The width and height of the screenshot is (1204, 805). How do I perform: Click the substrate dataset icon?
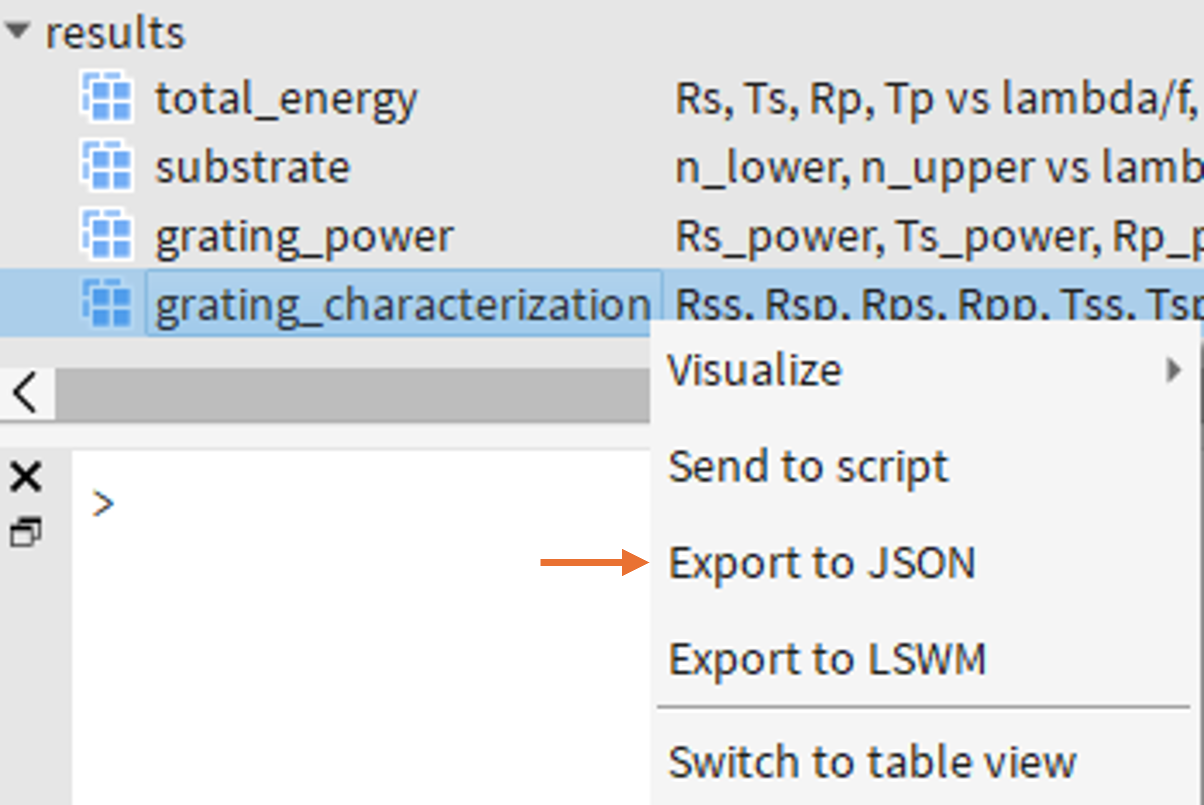pyautogui.click(x=107, y=166)
